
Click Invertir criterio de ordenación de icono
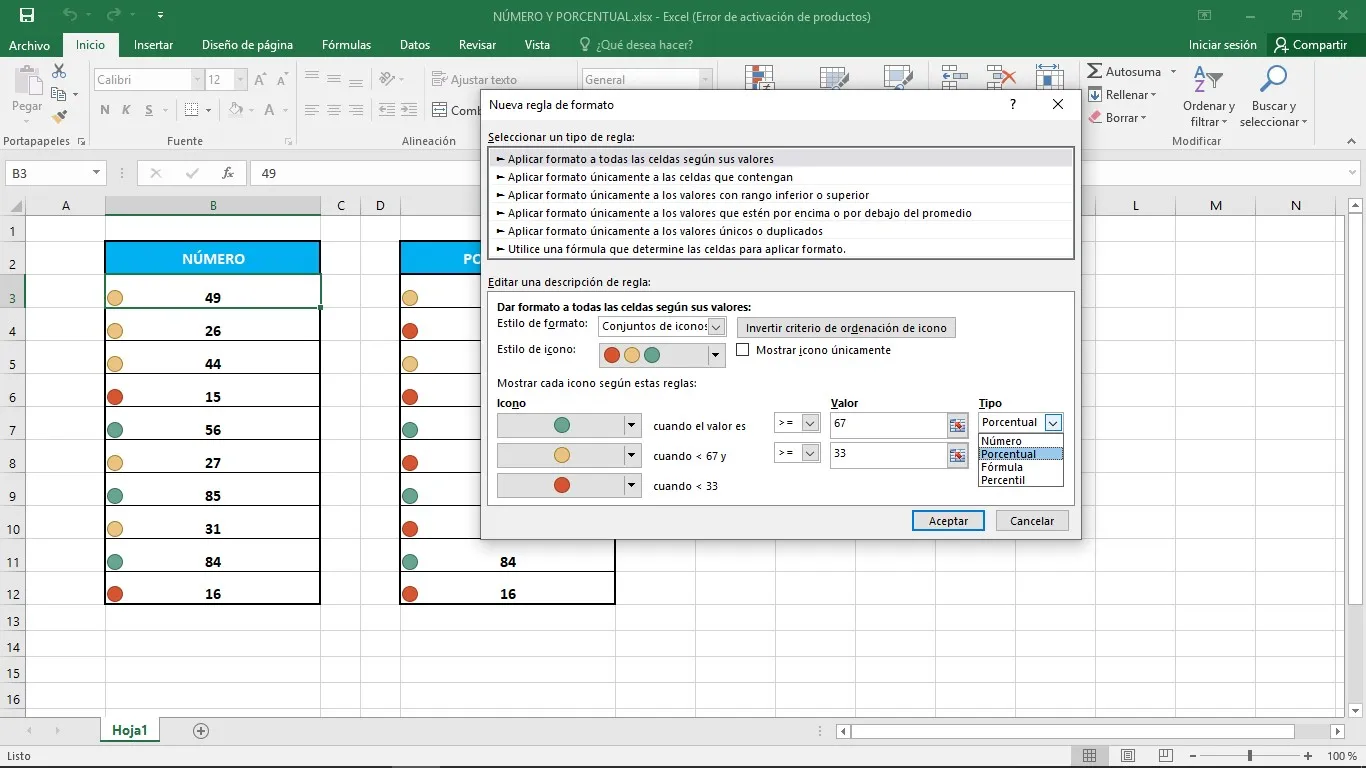846,328
